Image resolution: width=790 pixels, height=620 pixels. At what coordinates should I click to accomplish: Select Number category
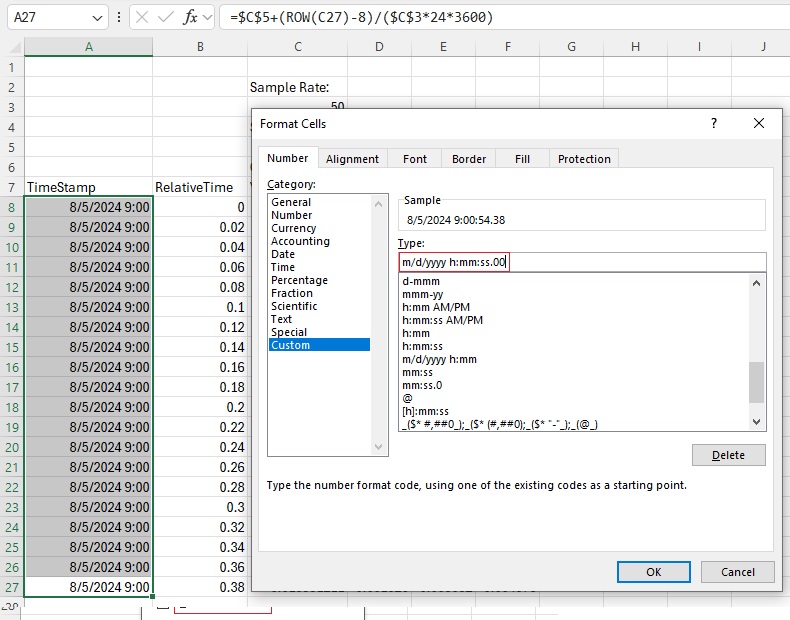[319, 215]
